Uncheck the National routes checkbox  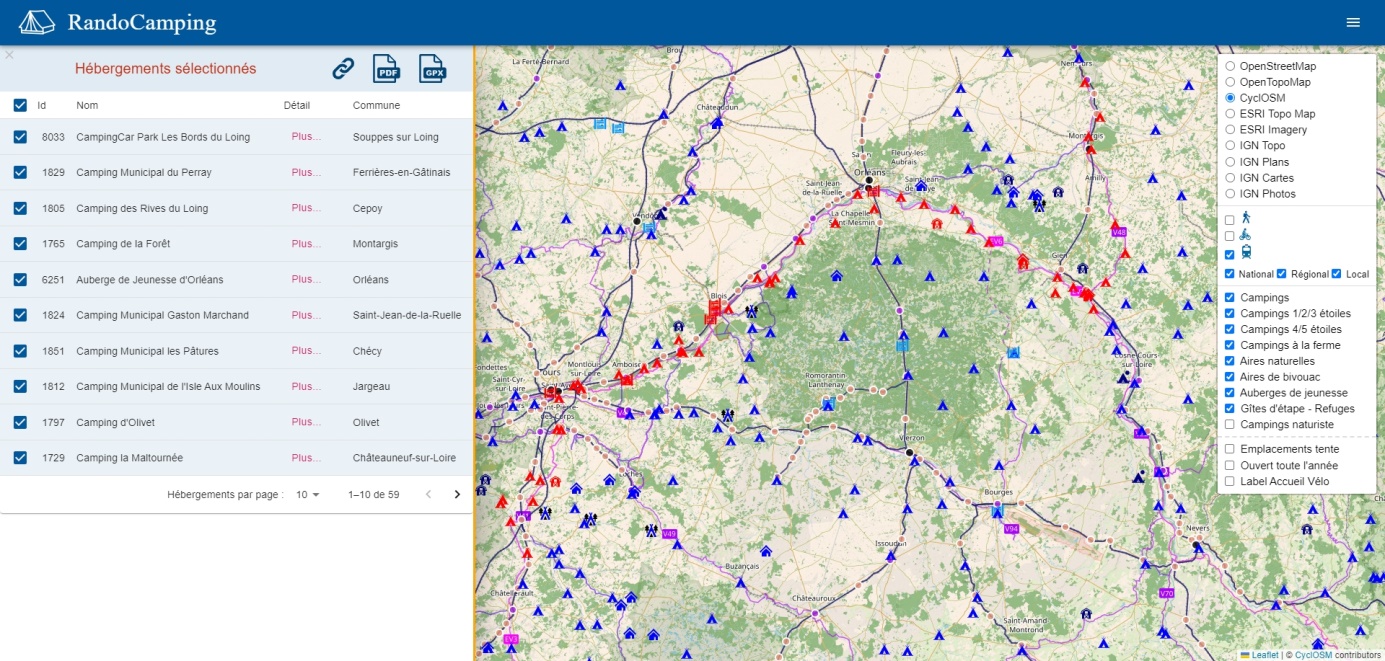tap(1229, 274)
